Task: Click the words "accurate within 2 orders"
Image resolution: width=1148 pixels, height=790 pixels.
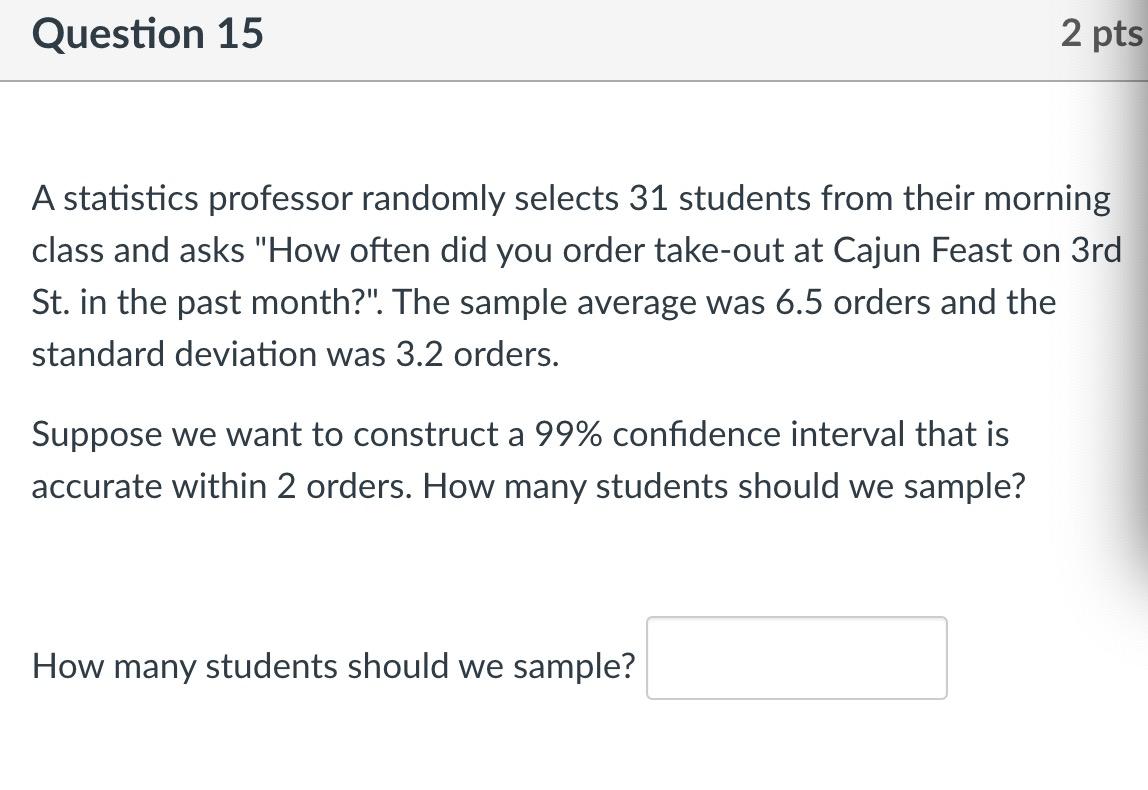Action: click(222, 487)
